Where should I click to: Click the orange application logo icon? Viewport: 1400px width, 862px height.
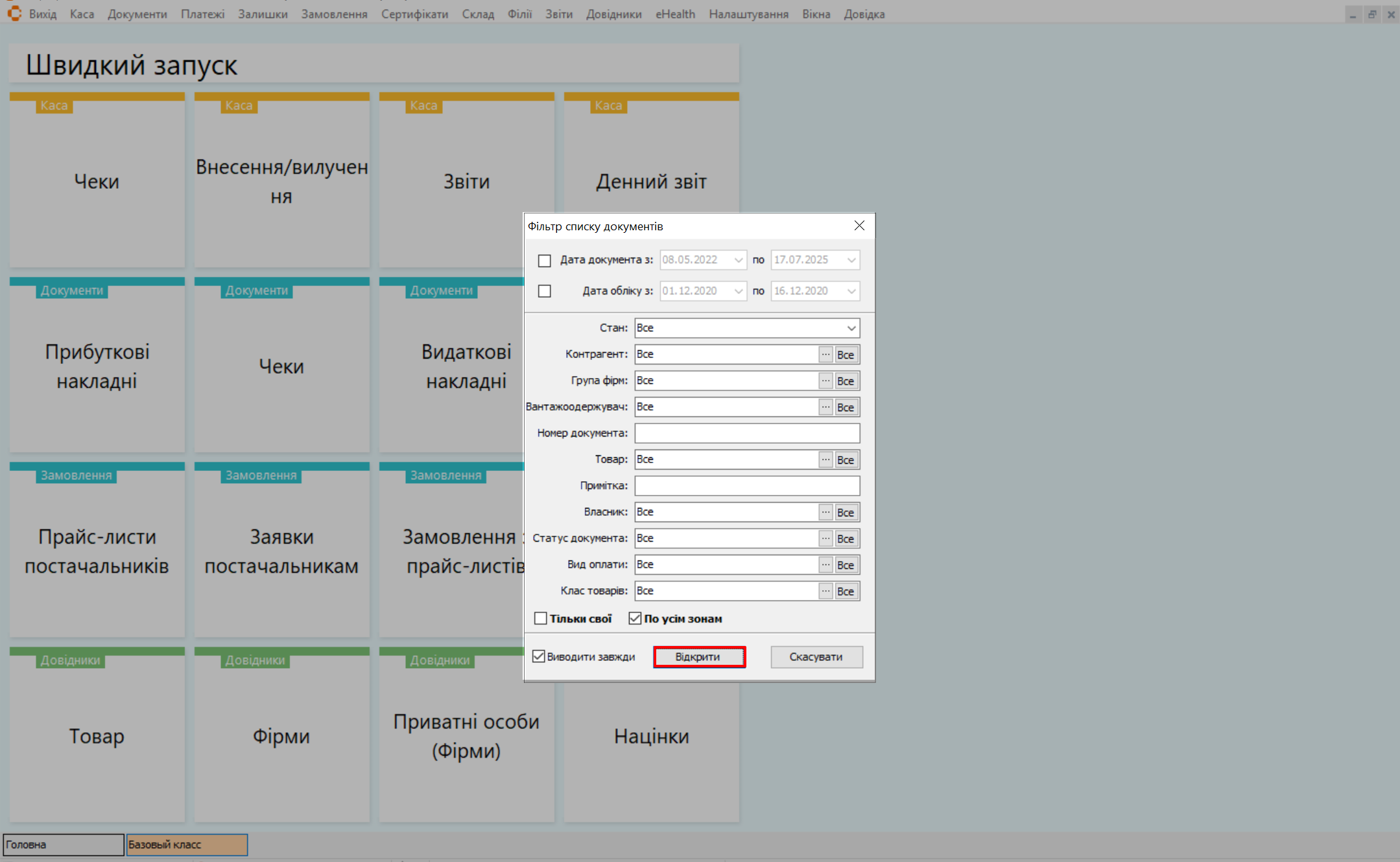(x=14, y=13)
